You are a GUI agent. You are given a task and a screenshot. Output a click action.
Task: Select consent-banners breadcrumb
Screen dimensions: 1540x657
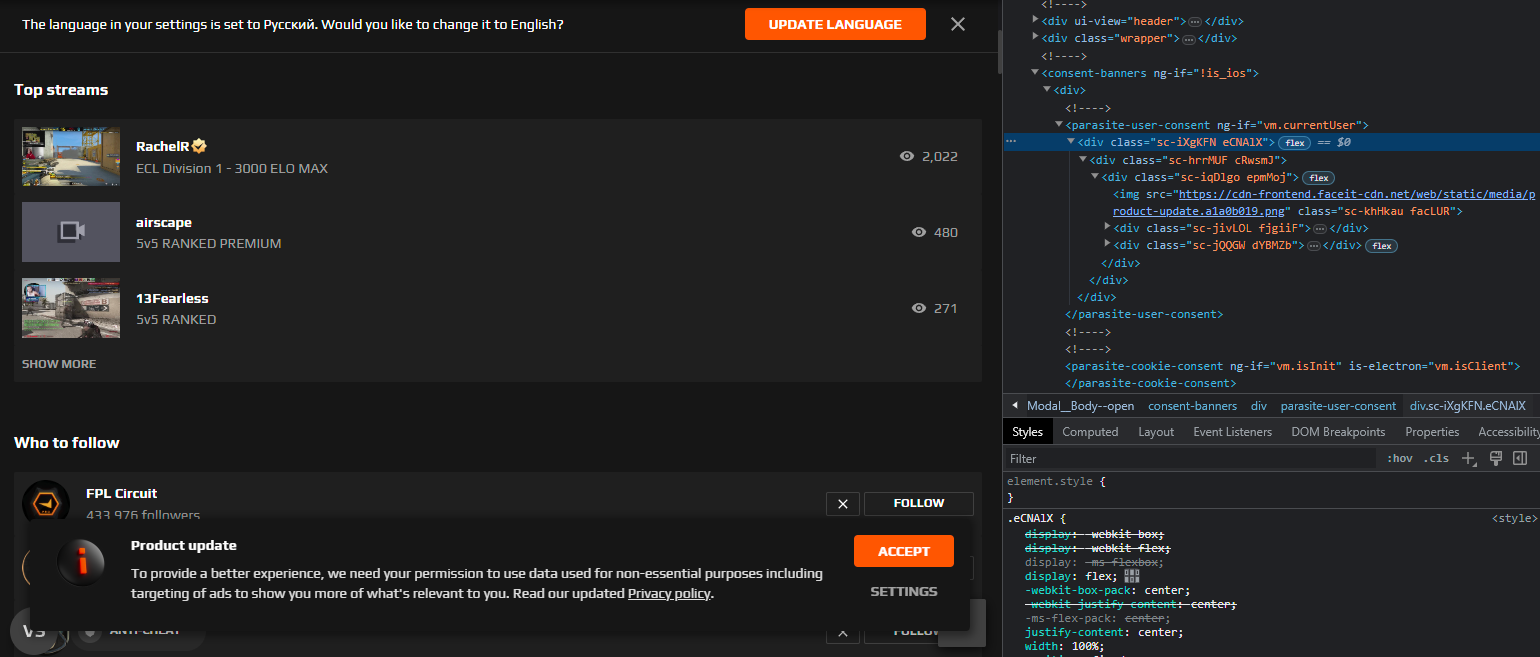1192,406
